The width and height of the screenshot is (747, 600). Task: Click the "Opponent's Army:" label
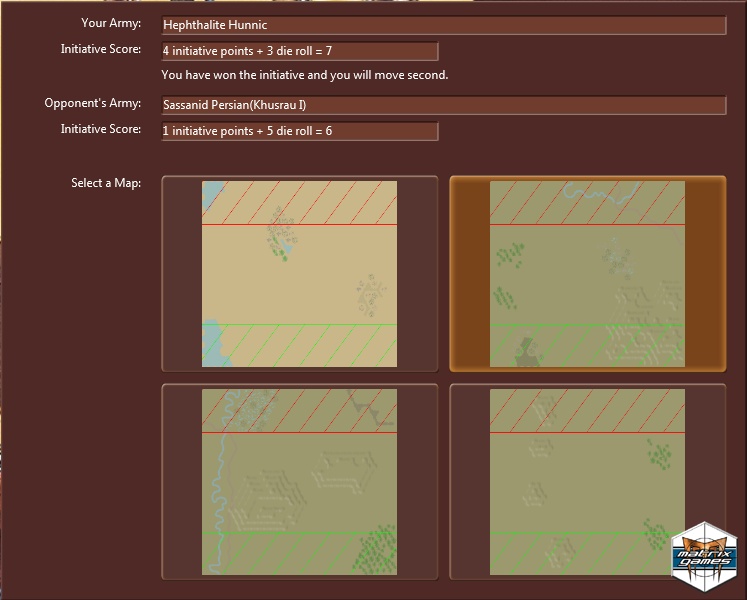pos(93,103)
